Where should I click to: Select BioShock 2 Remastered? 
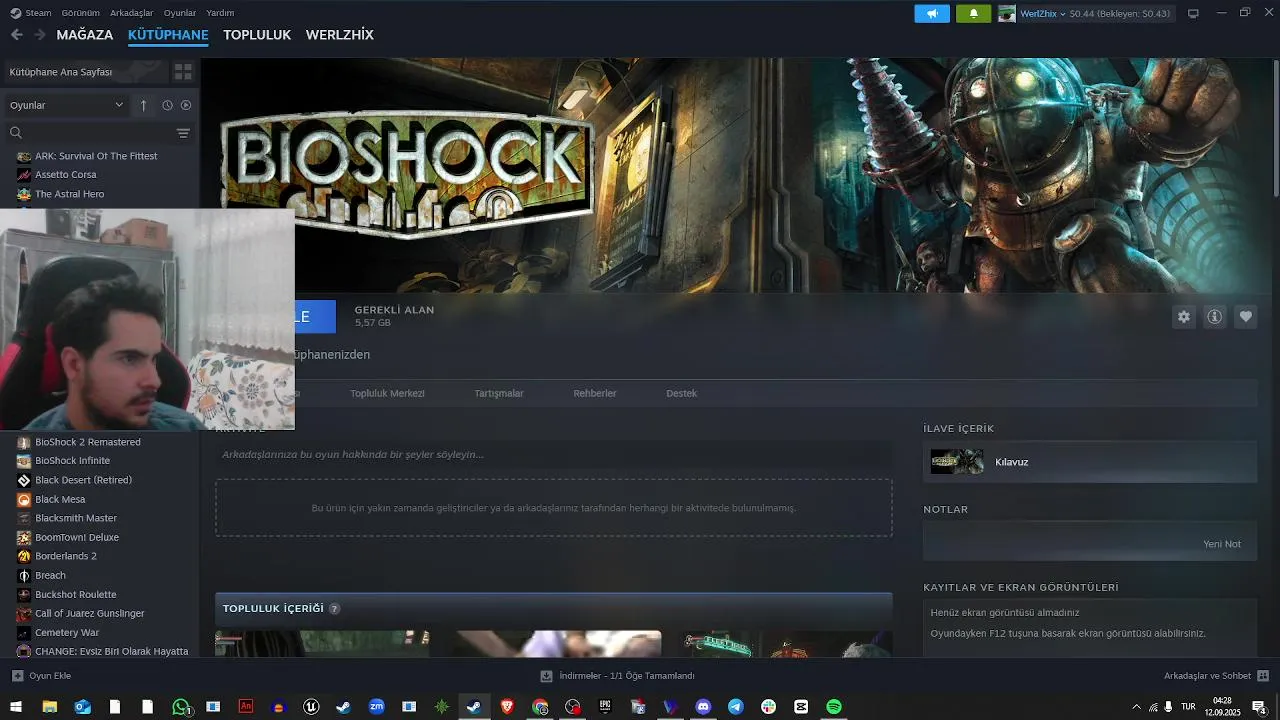pyautogui.click(x=88, y=442)
